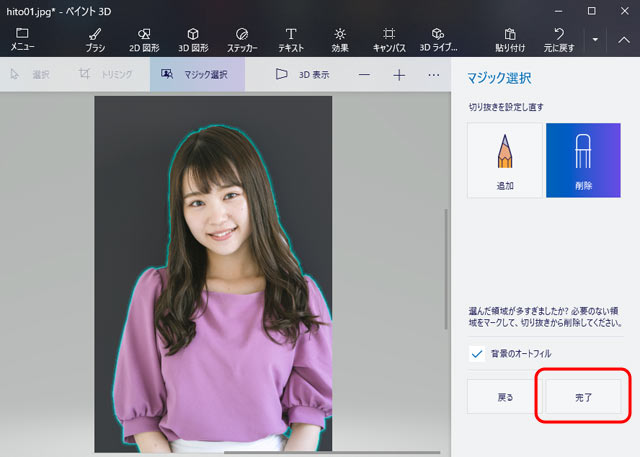Open the キャンバス canvas settings
The image size is (640, 457).
point(389,40)
